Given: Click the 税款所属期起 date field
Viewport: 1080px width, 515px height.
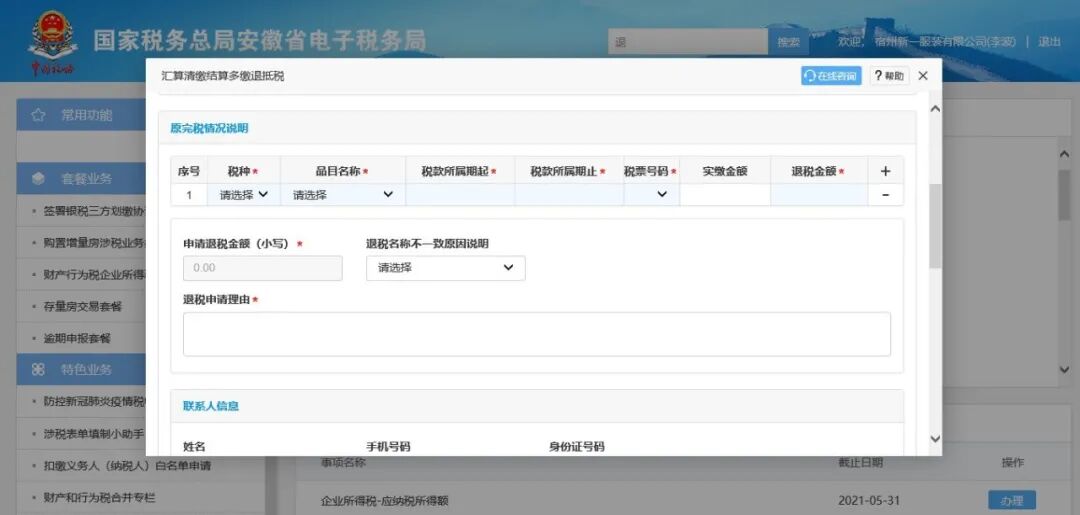Looking at the screenshot, I should click(x=459, y=195).
